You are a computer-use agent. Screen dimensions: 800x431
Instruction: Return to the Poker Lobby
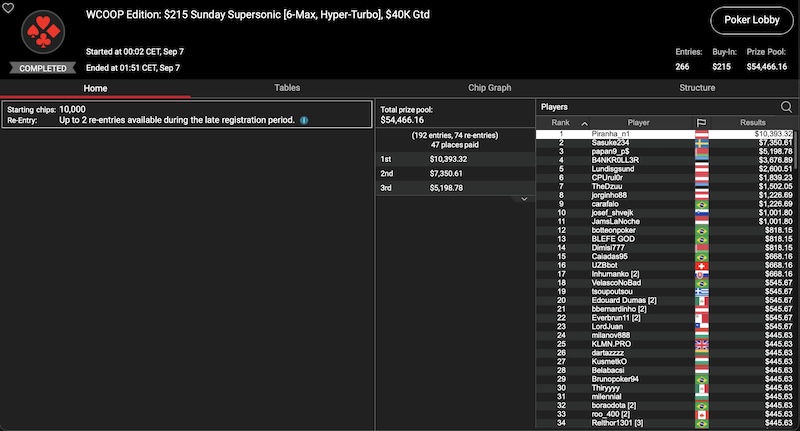tap(752, 20)
